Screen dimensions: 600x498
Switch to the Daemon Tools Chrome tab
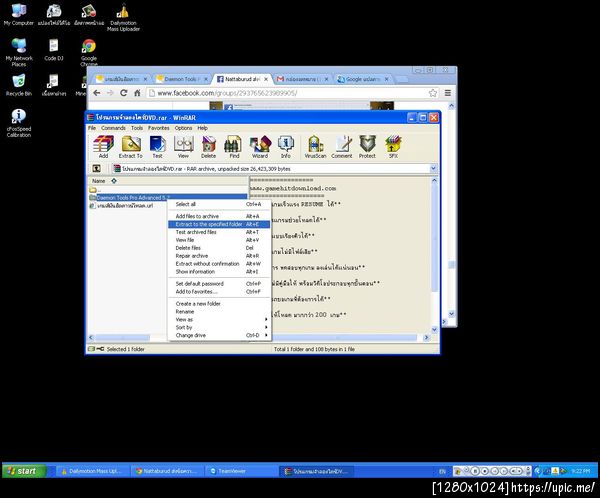pyautogui.click(x=182, y=79)
